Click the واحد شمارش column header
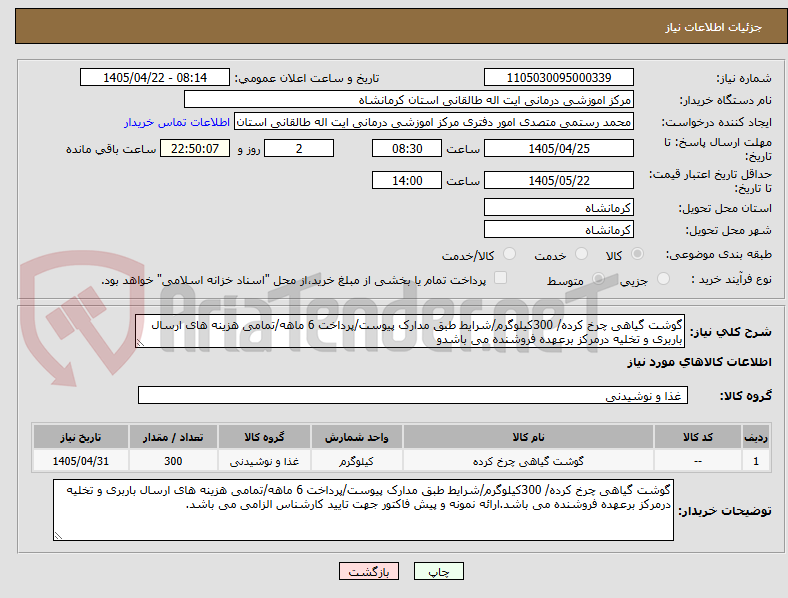Screen dimensions: 788x598 [x=356, y=437]
